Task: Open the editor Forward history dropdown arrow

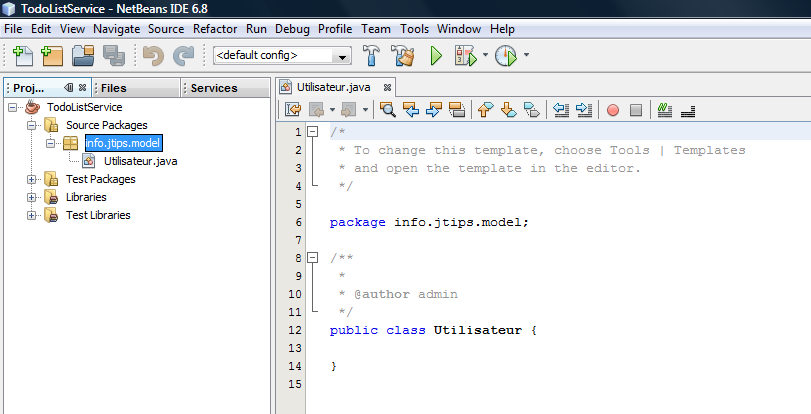Action: (365, 109)
